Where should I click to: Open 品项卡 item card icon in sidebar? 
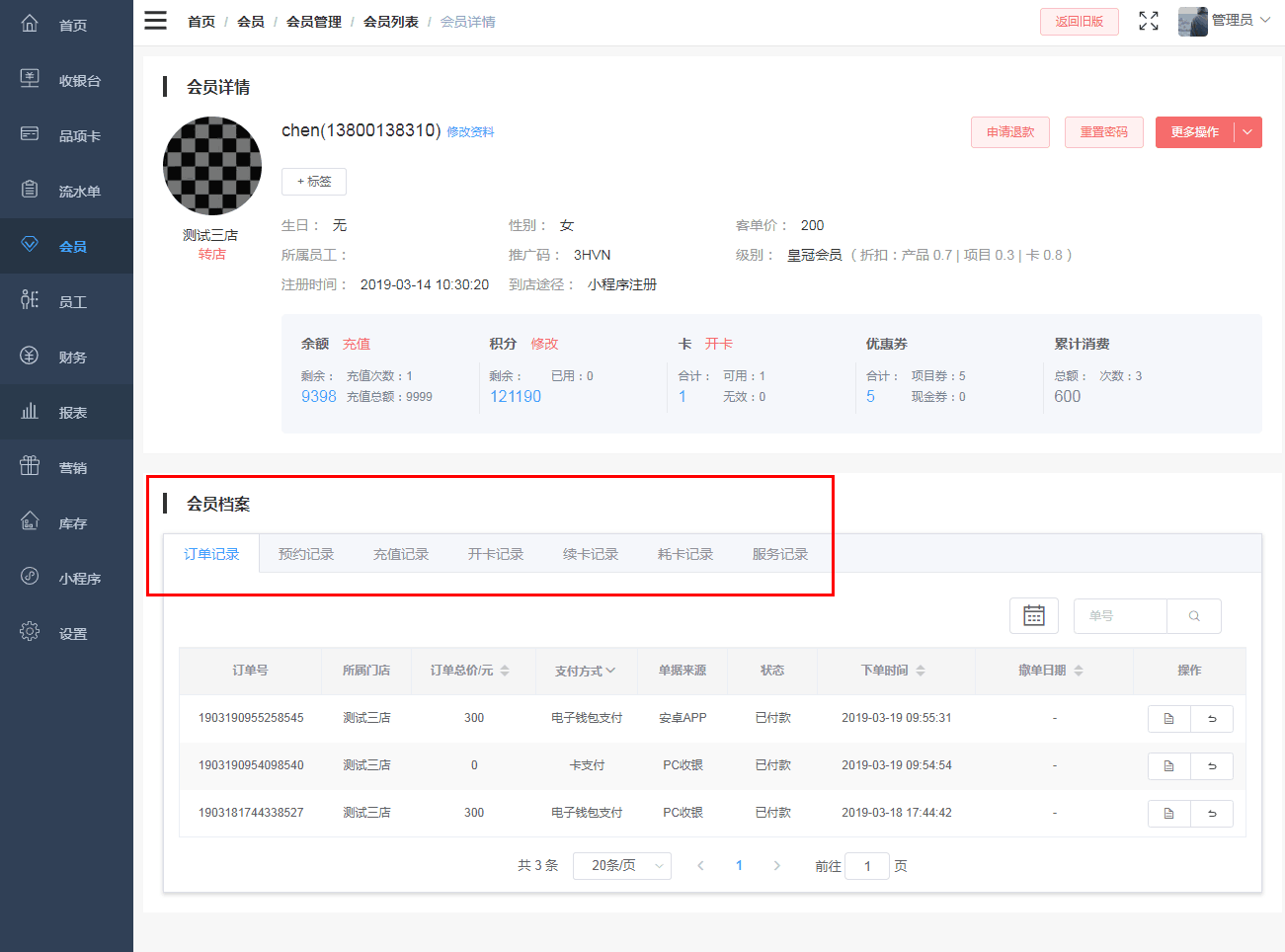coord(30,133)
